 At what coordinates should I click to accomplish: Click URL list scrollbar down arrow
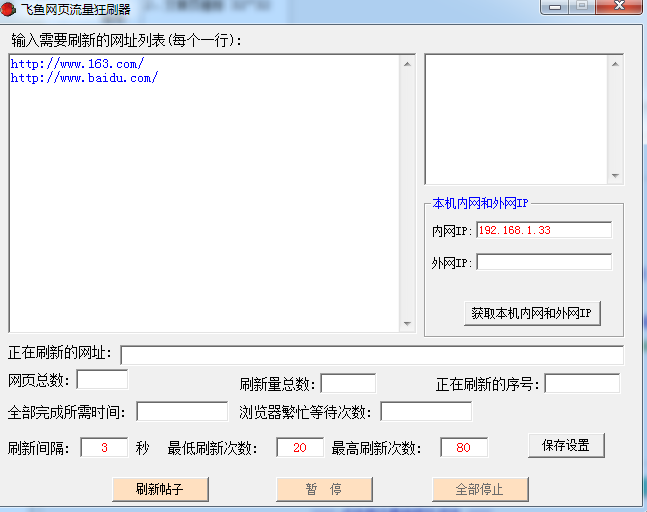coord(407,324)
